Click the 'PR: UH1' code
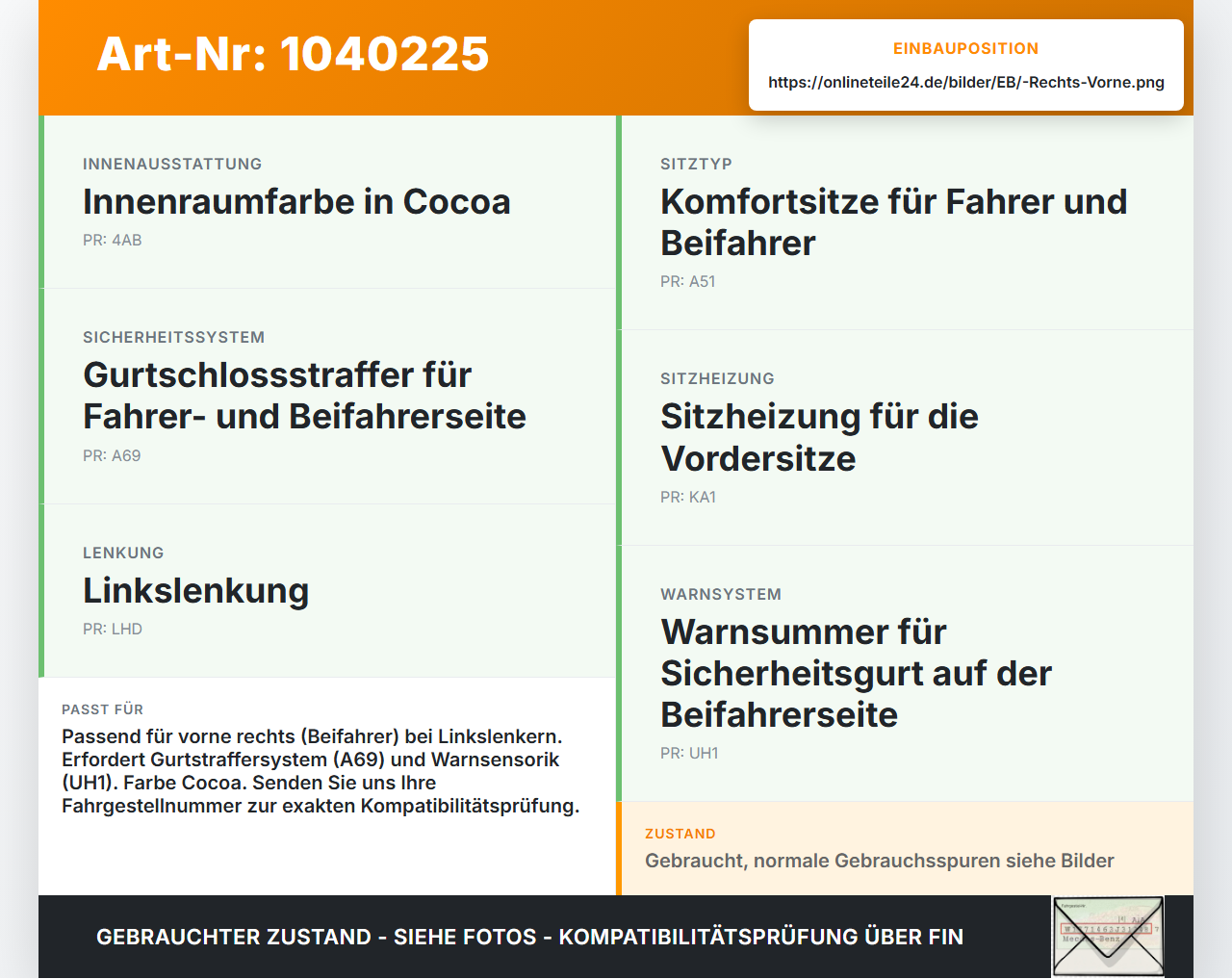Viewport: 1232px width, 979px height. click(x=689, y=754)
